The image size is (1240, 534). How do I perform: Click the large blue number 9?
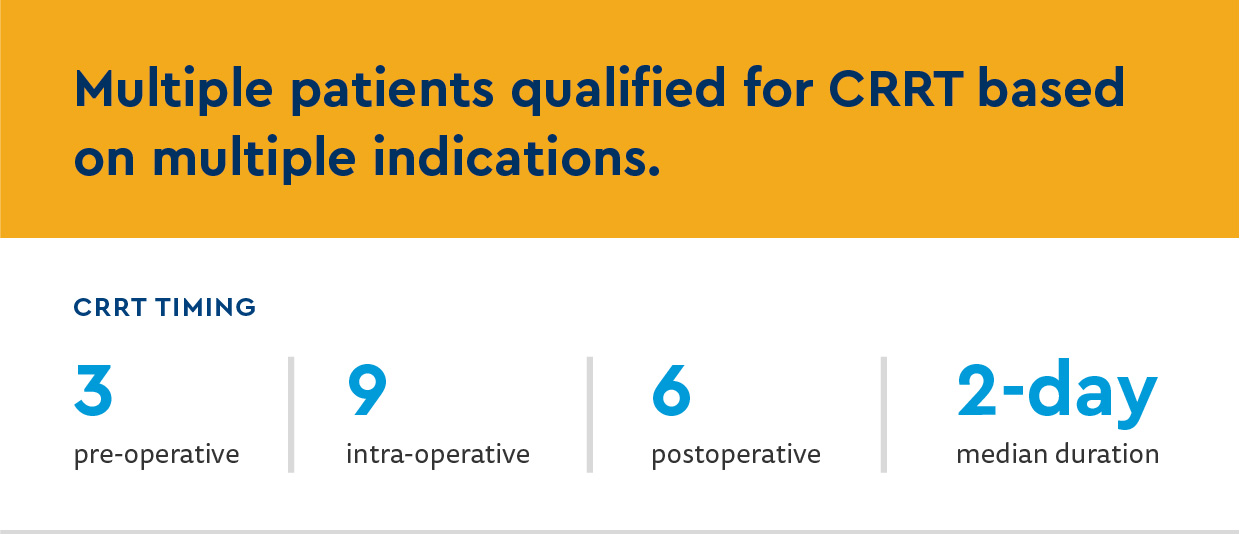[367, 390]
